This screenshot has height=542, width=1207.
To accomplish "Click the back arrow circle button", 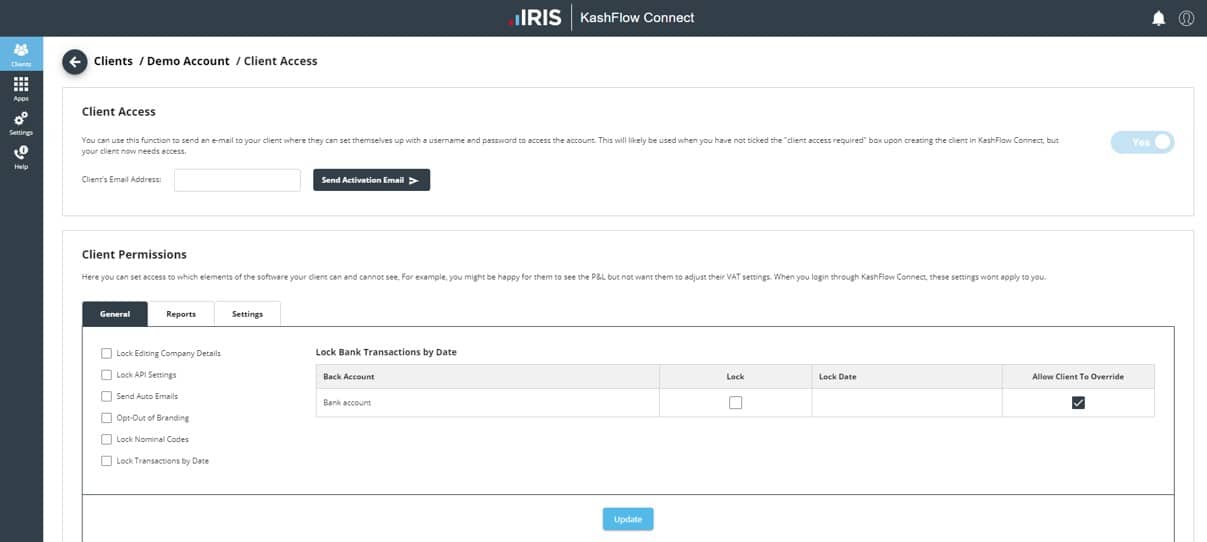I will coord(75,62).
